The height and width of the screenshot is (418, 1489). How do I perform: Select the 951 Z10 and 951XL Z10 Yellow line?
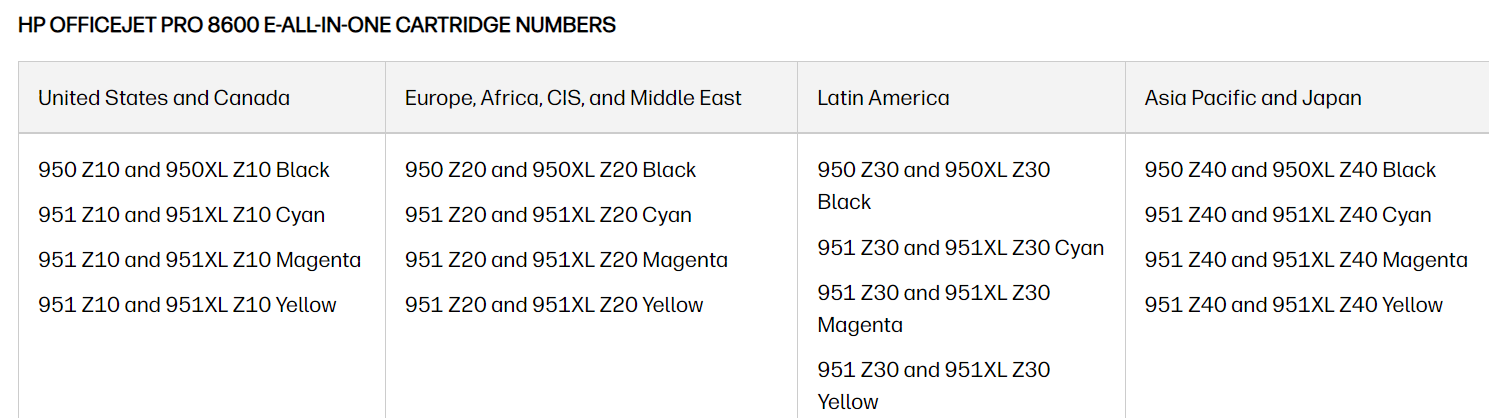click(x=187, y=305)
